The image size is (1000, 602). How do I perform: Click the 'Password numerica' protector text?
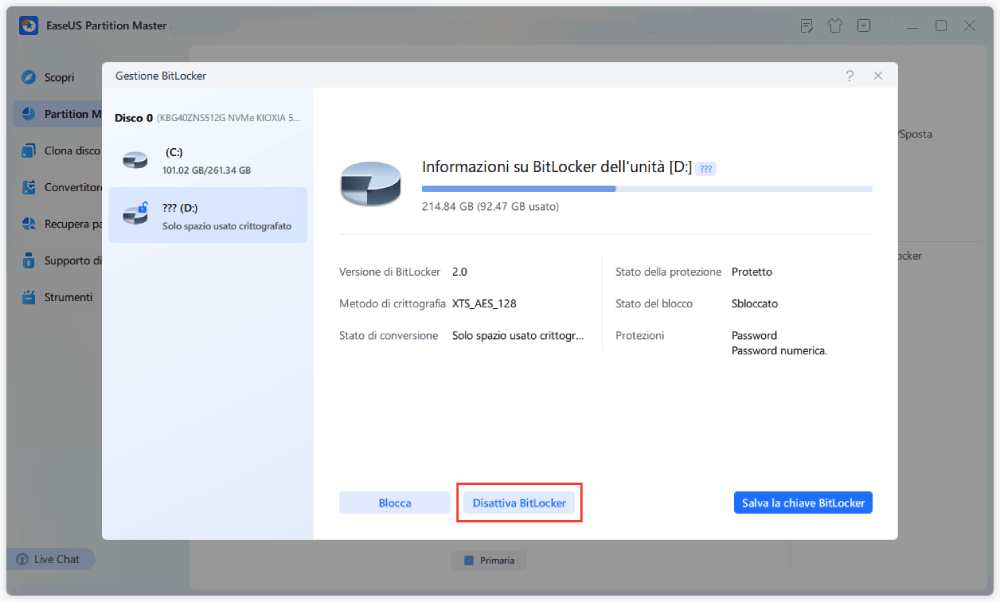click(x=779, y=351)
